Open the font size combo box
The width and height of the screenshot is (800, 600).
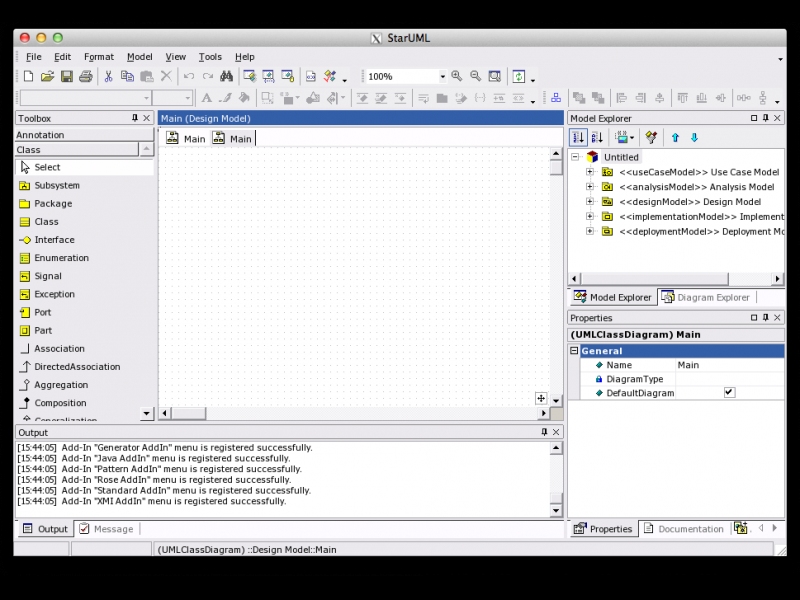[x=187, y=98]
